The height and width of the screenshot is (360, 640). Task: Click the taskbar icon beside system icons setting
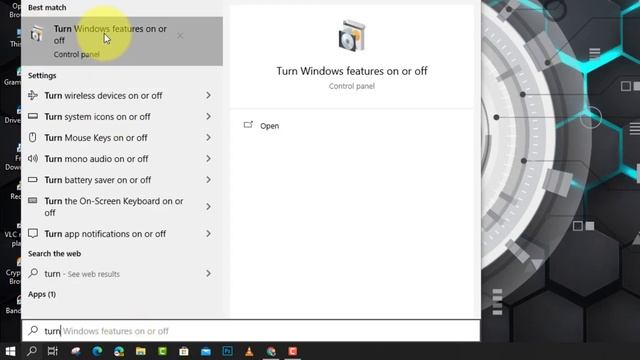33,116
